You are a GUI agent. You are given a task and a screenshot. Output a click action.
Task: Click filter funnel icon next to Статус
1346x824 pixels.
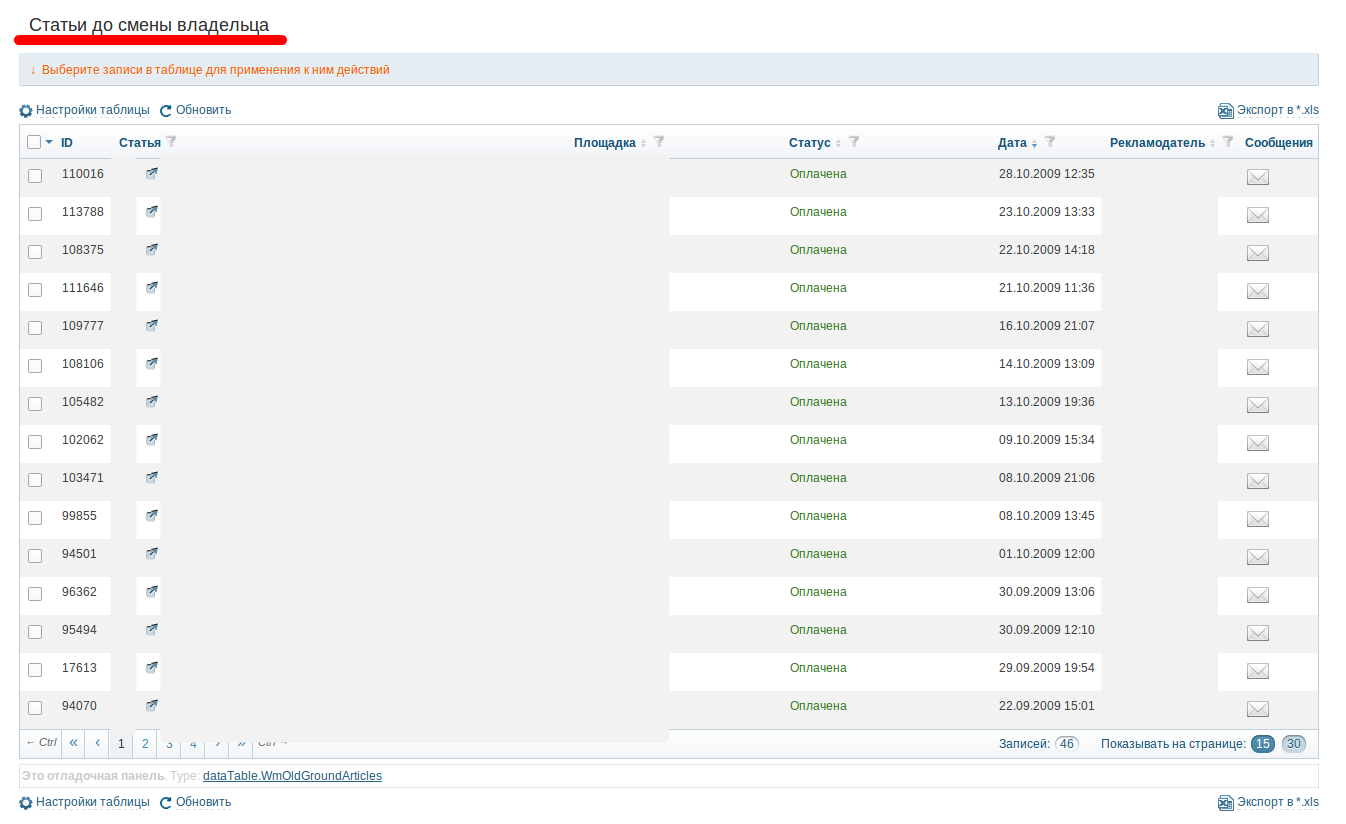click(854, 142)
